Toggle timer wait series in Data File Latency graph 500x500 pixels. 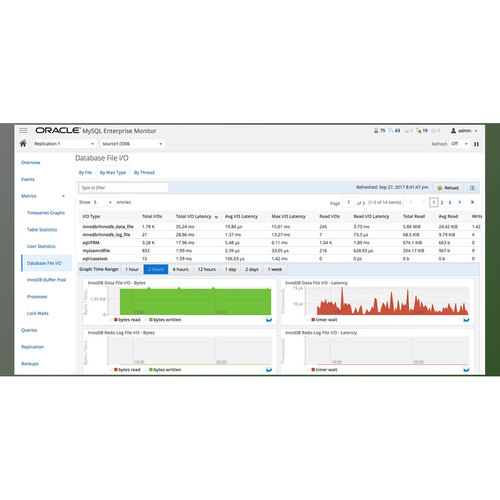tap(324, 320)
